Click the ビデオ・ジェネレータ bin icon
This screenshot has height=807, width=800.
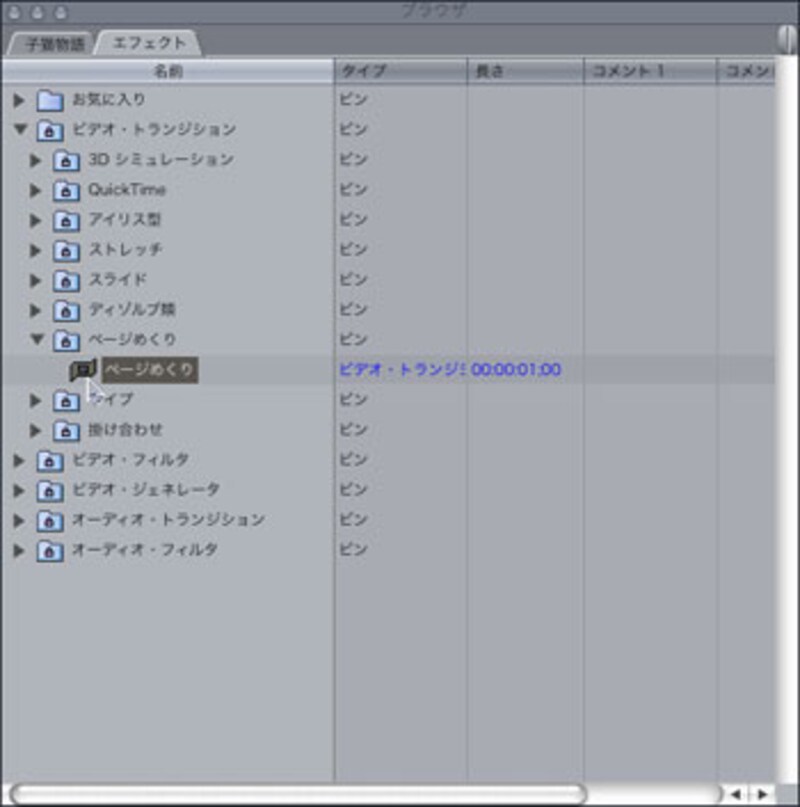tap(50, 491)
